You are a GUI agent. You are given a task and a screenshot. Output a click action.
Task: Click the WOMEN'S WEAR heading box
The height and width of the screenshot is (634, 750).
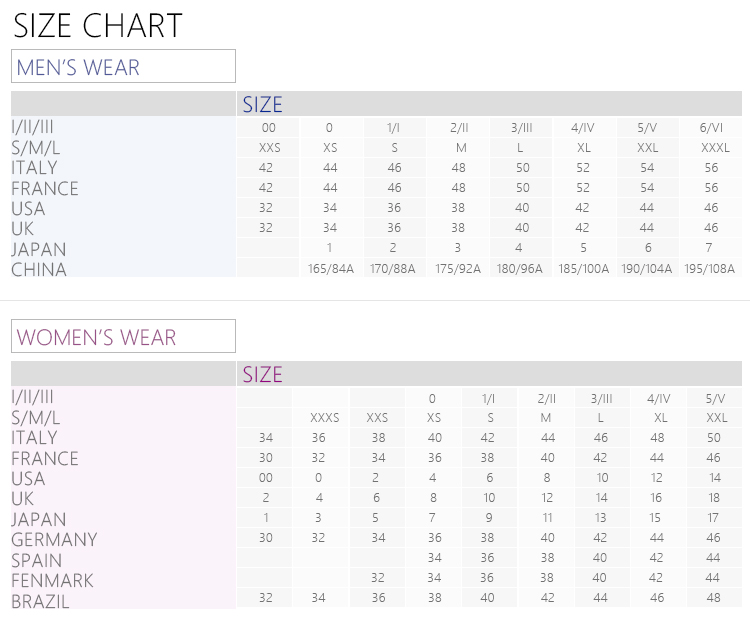tap(123, 336)
